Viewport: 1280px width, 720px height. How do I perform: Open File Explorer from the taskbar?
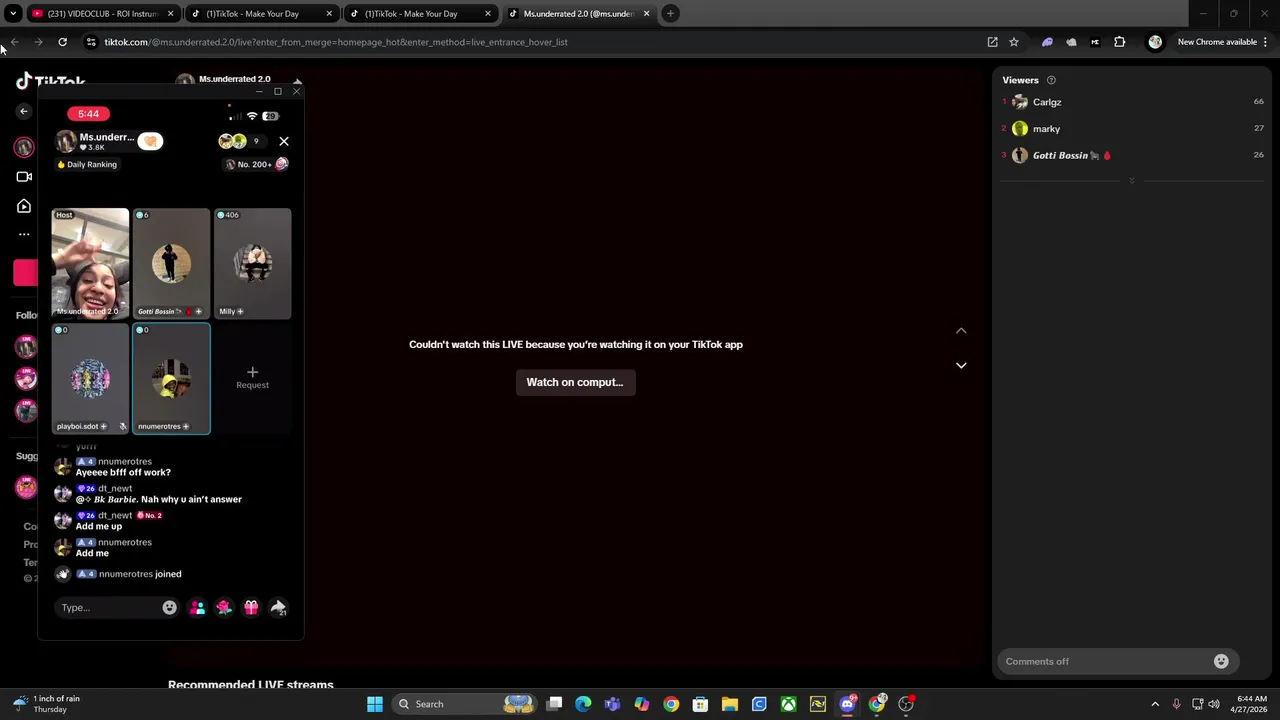click(730, 704)
